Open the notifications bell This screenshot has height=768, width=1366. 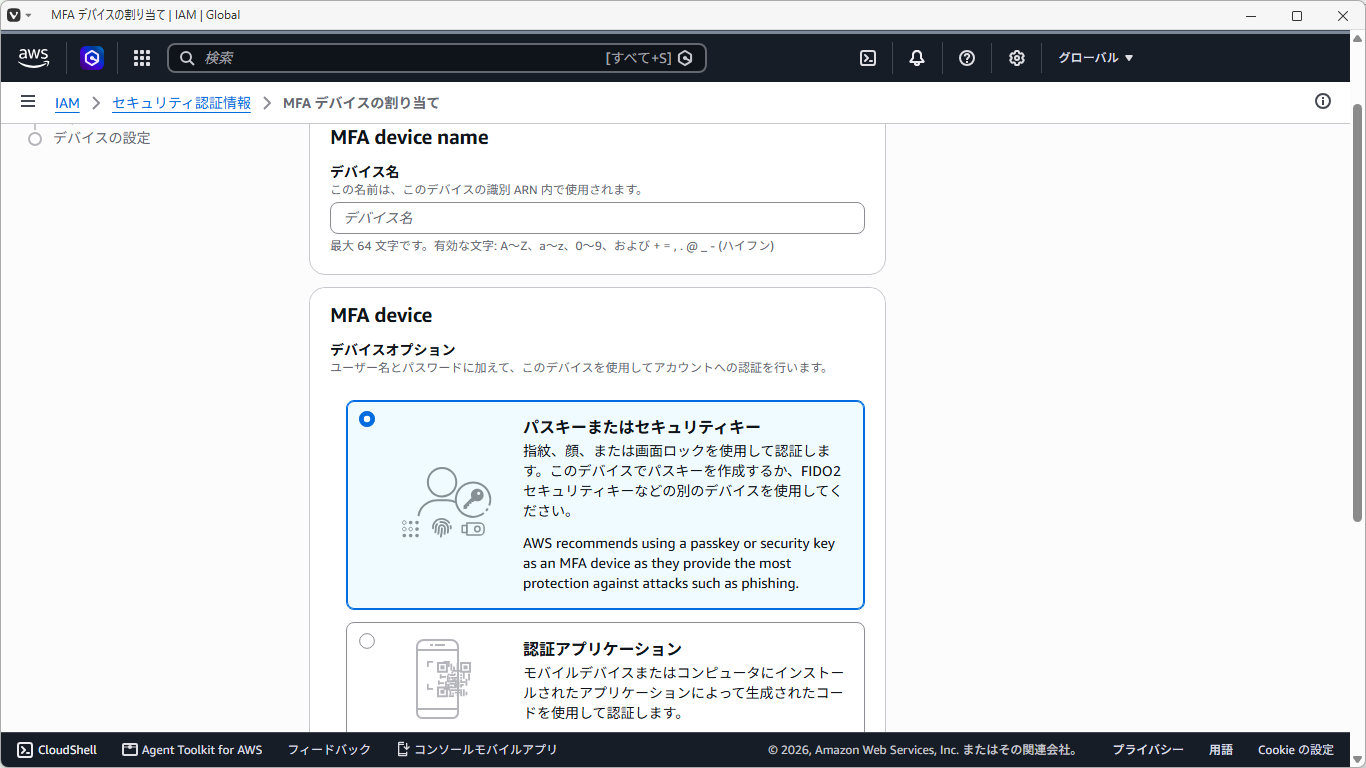917,58
